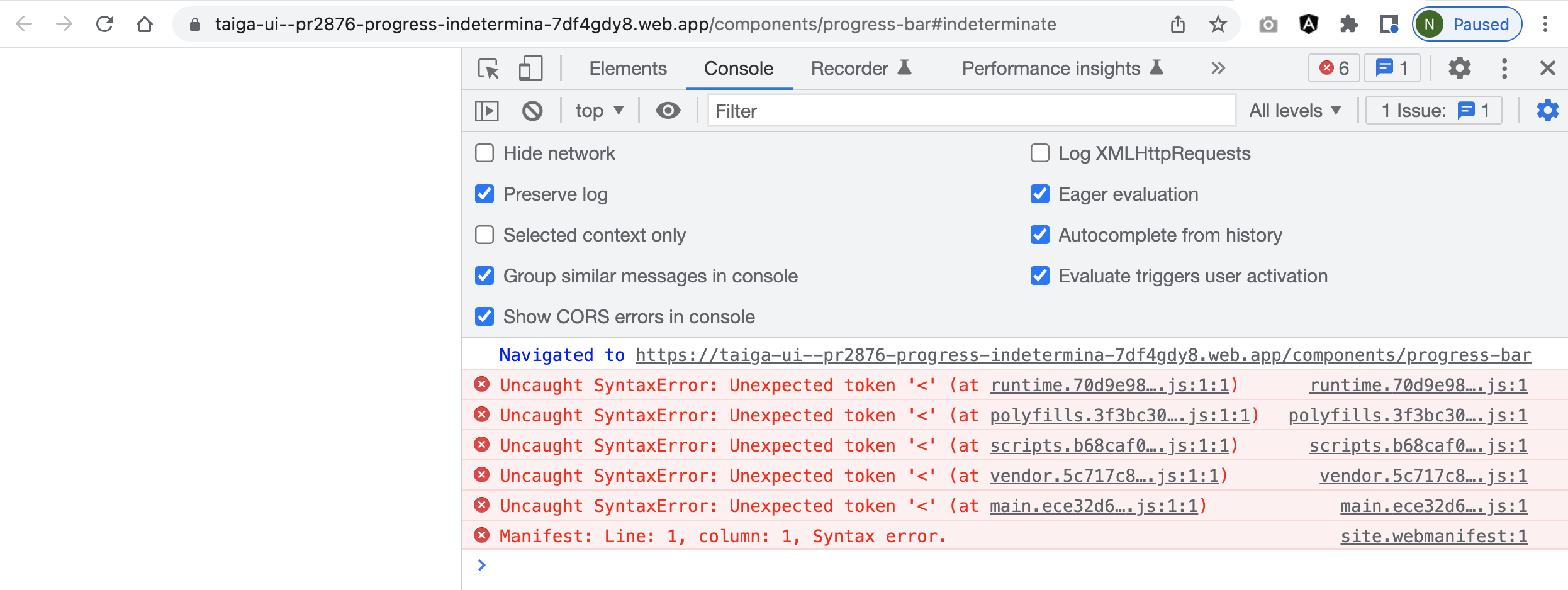The width and height of the screenshot is (1568, 590).
Task: Take a screenshot with the camera icon
Action: pyautogui.click(x=1268, y=24)
